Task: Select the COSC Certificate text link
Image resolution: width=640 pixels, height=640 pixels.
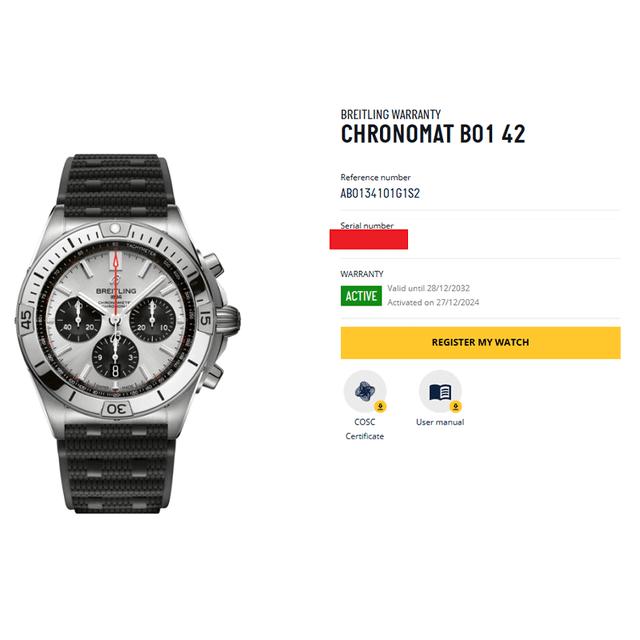Action: click(364, 429)
